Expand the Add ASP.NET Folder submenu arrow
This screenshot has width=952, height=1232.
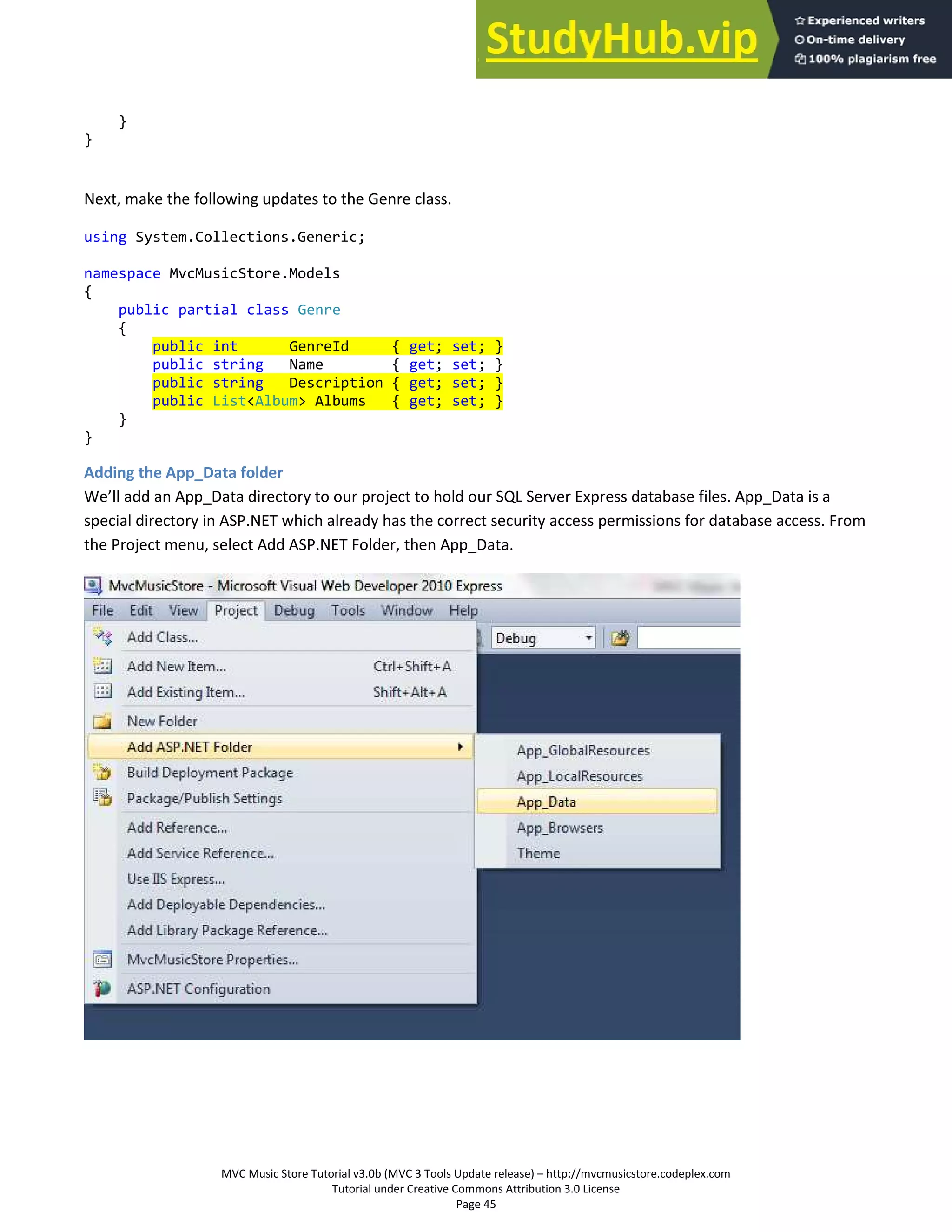(x=461, y=747)
